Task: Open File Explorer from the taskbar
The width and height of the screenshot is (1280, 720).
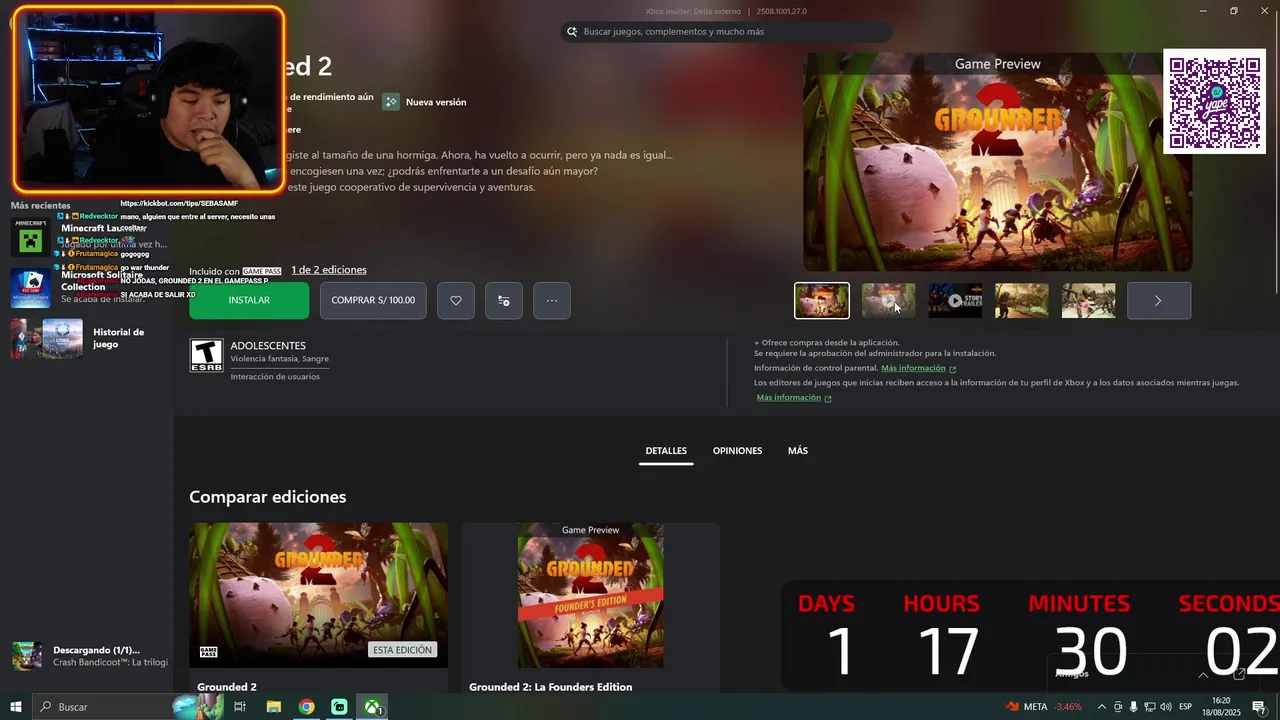Action: click(273, 707)
